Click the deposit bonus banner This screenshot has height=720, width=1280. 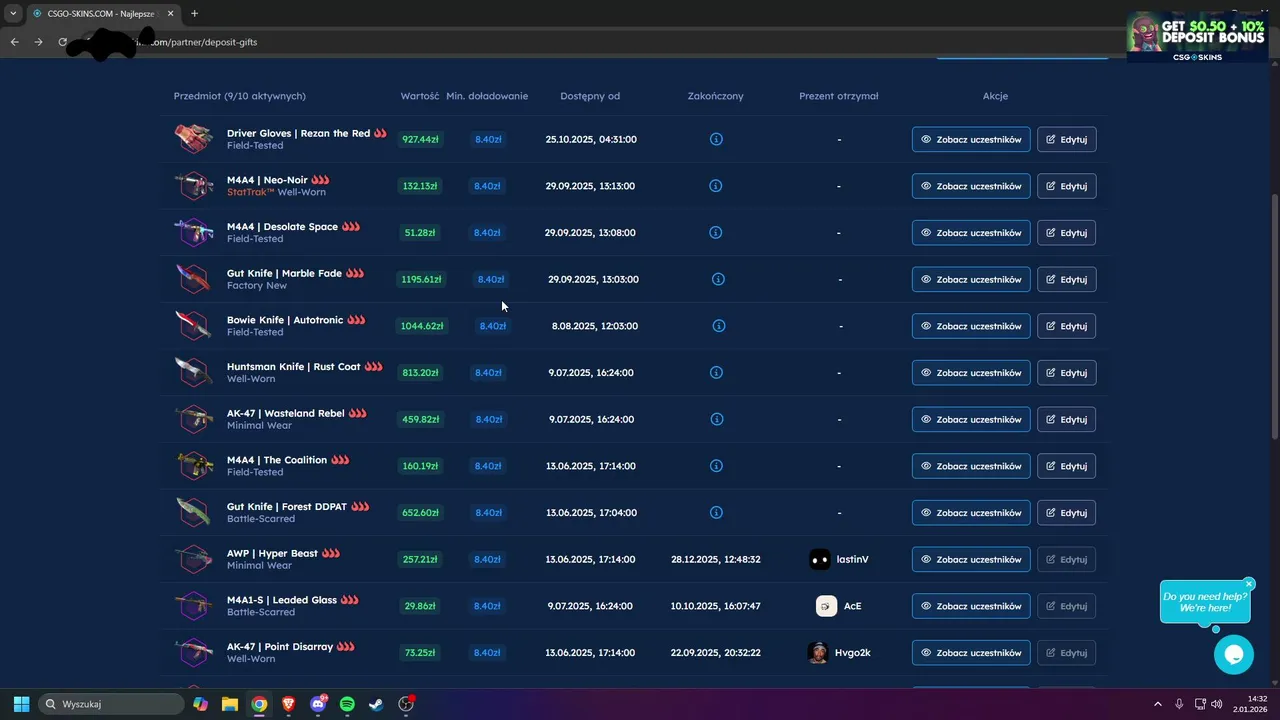click(1197, 37)
